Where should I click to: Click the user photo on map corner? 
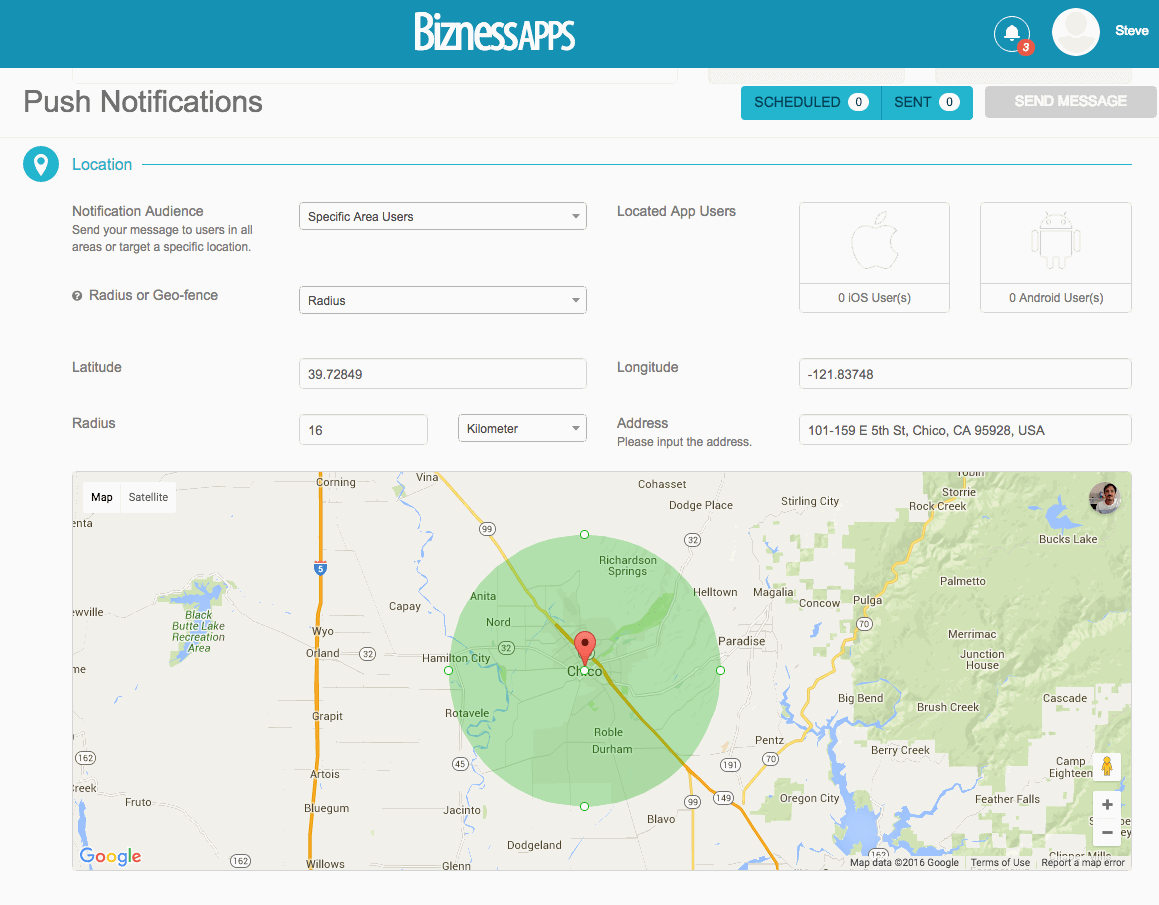click(x=1104, y=498)
